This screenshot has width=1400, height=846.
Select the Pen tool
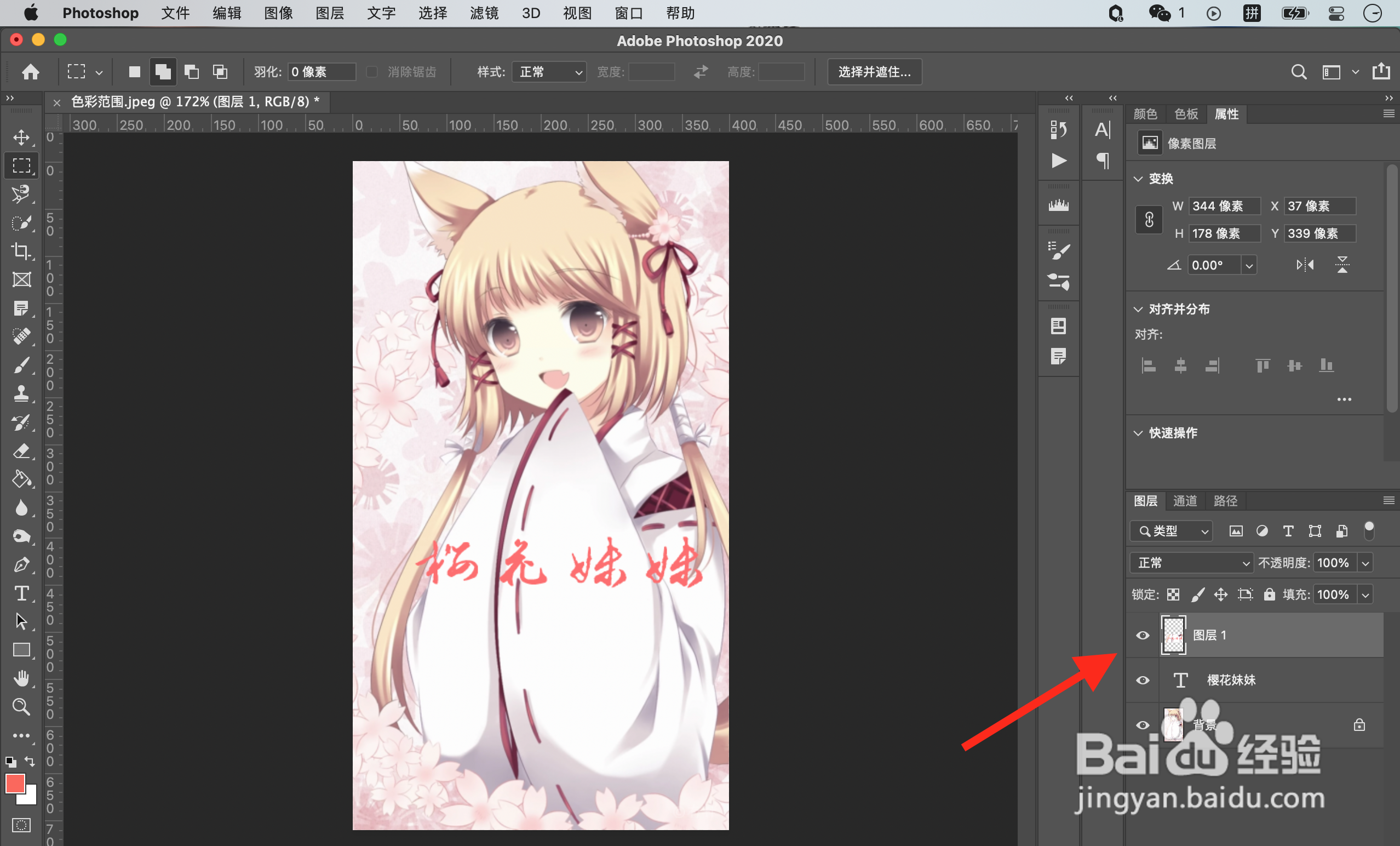pos(21,564)
